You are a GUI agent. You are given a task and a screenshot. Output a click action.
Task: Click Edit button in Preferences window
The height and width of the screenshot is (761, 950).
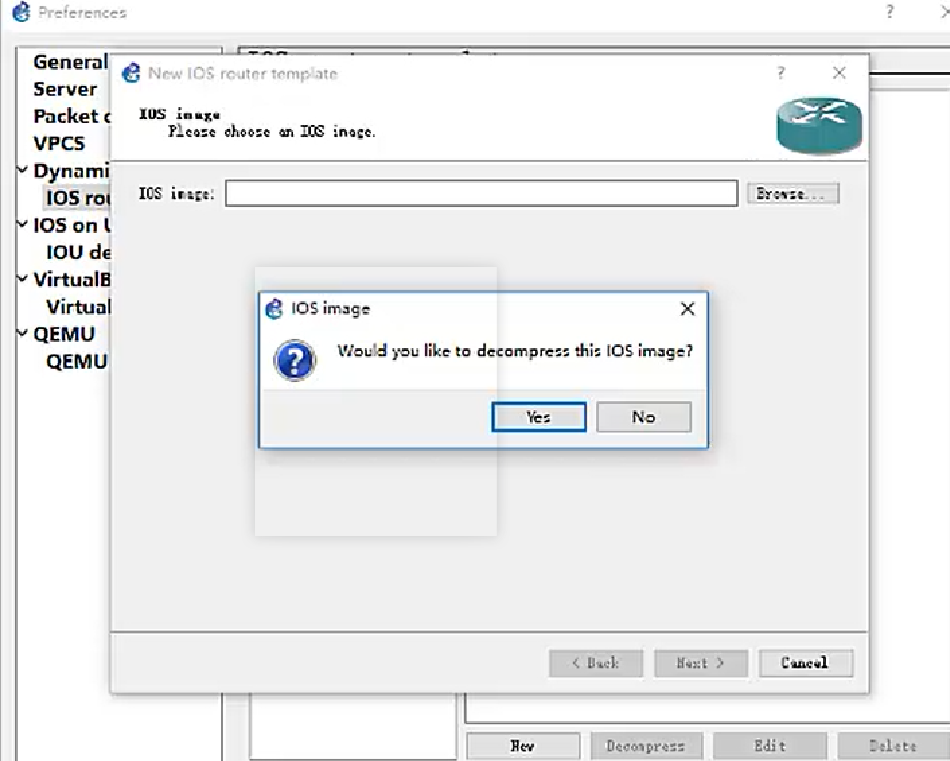click(769, 746)
